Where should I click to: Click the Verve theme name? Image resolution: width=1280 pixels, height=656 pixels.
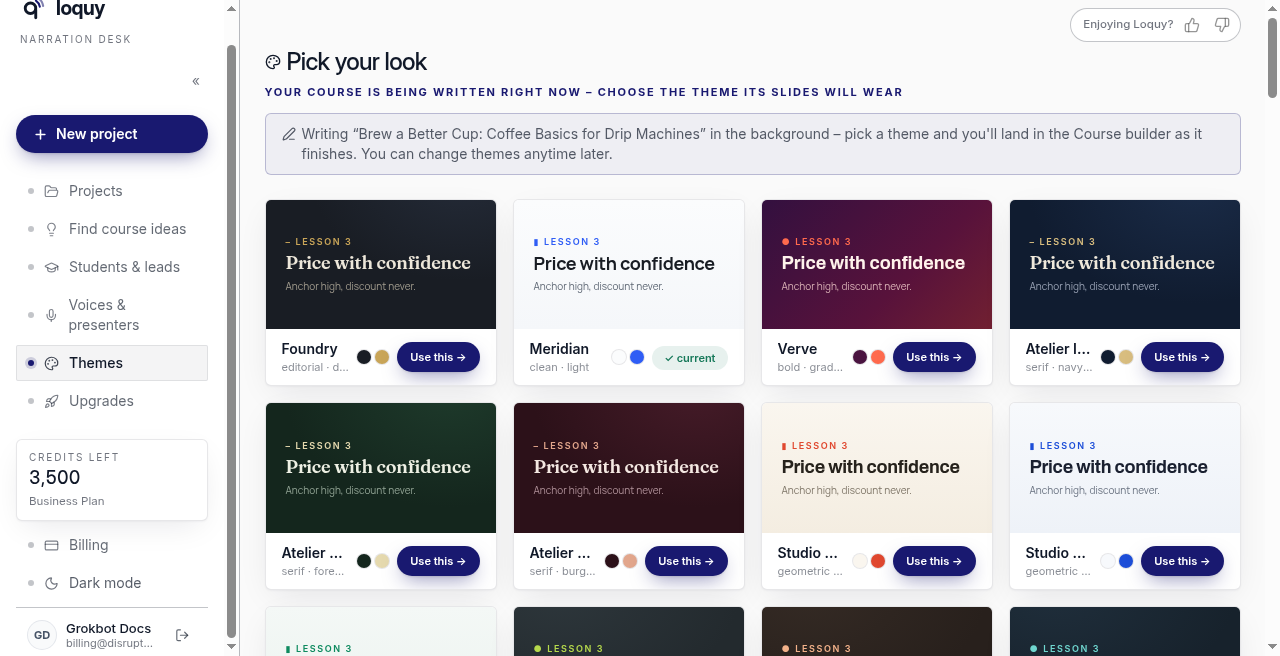(x=797, y=349)
